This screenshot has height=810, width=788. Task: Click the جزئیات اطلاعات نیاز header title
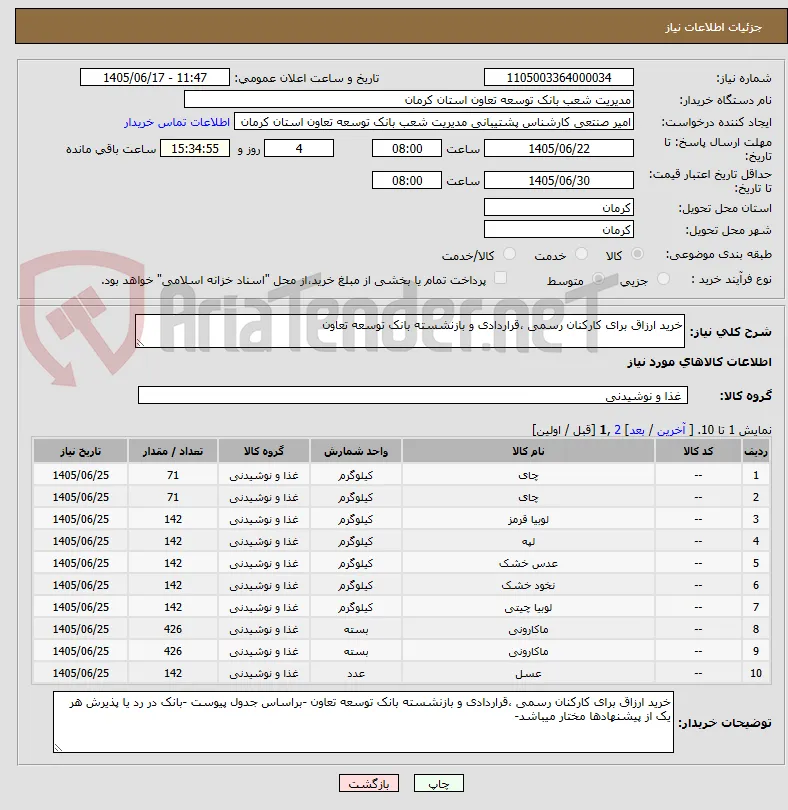[x=713, y=27]
